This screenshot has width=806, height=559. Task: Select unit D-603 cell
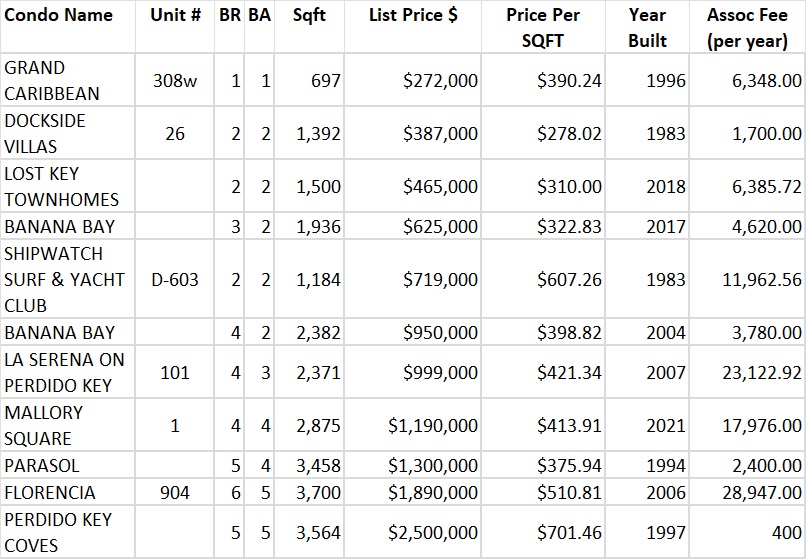tap(175, 279)
